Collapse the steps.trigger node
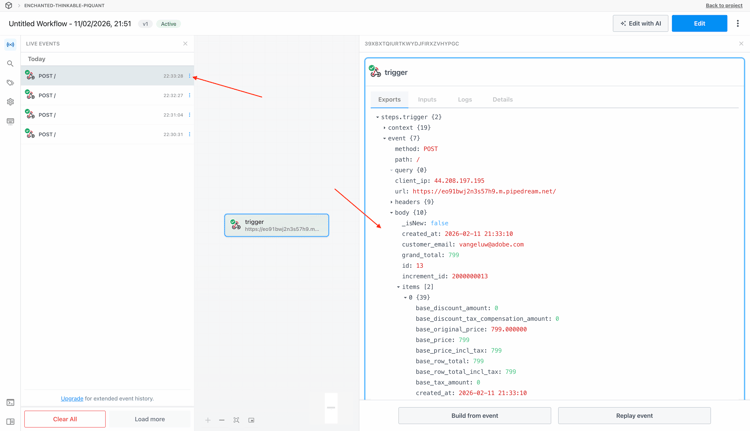This screenshot has width=750, height=431. click(x=377, y=117)
